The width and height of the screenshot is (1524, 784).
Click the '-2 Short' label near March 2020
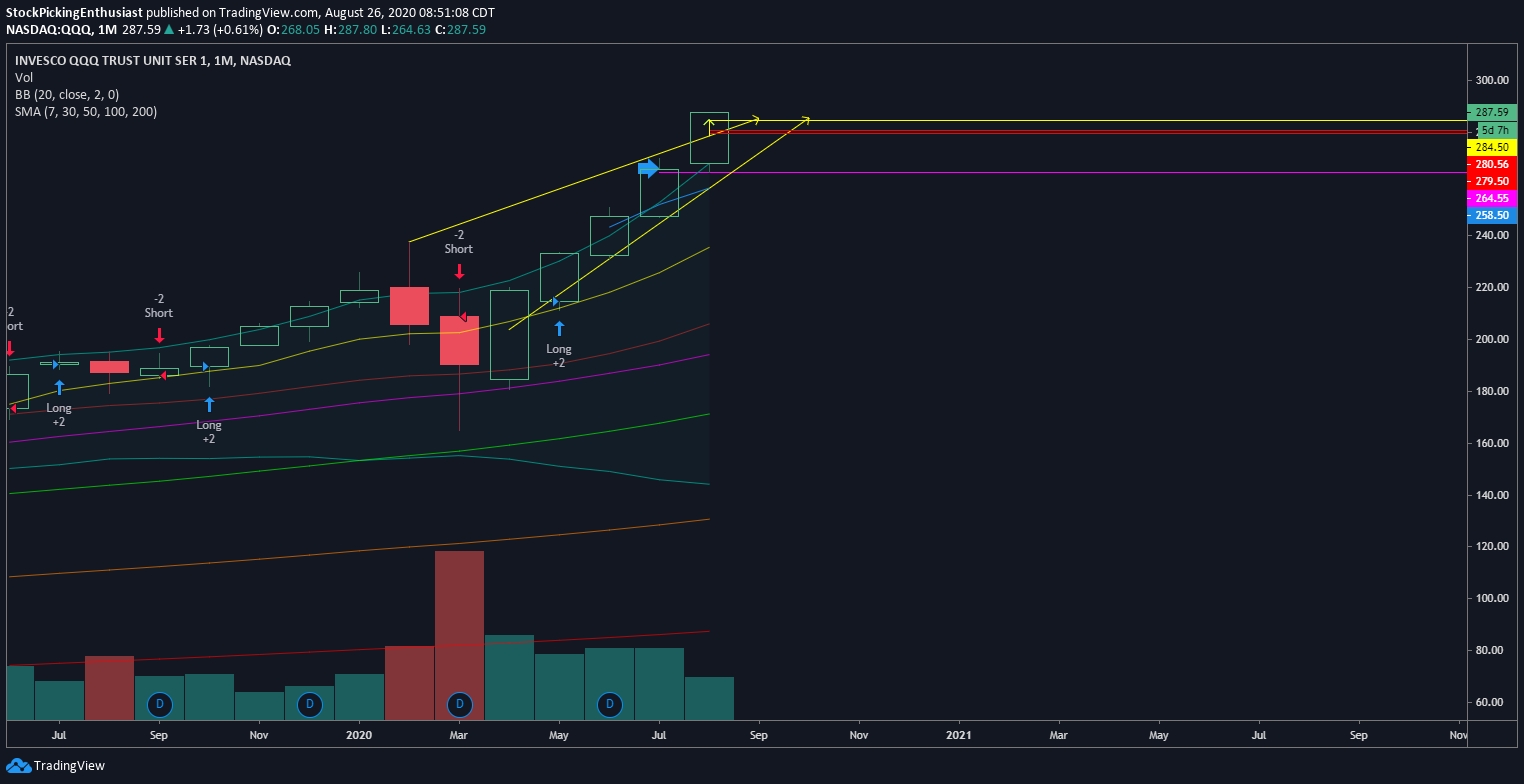click(459, 241)
